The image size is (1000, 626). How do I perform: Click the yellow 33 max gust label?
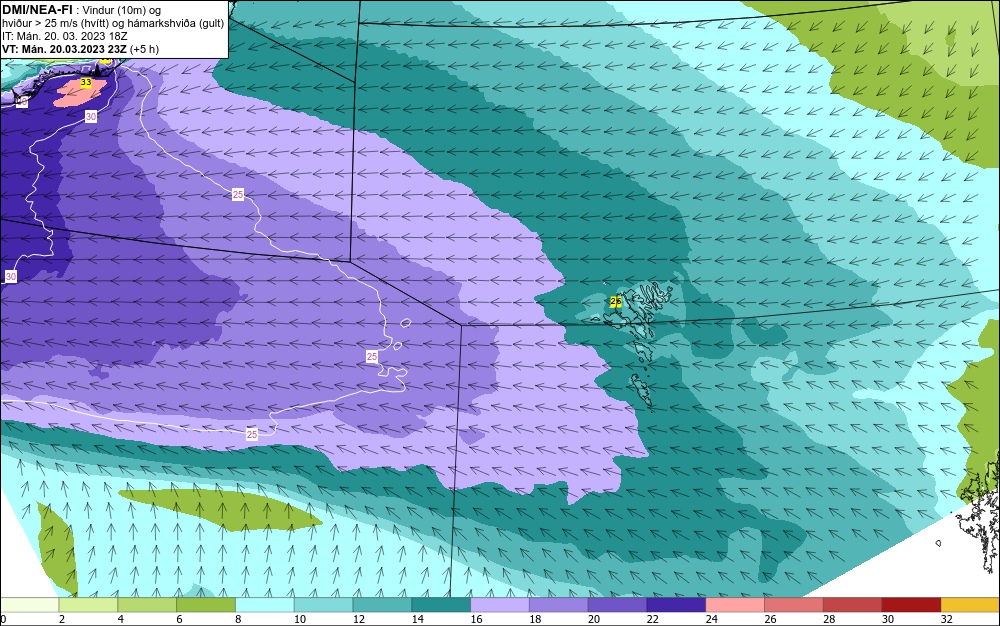coord(85,82)
